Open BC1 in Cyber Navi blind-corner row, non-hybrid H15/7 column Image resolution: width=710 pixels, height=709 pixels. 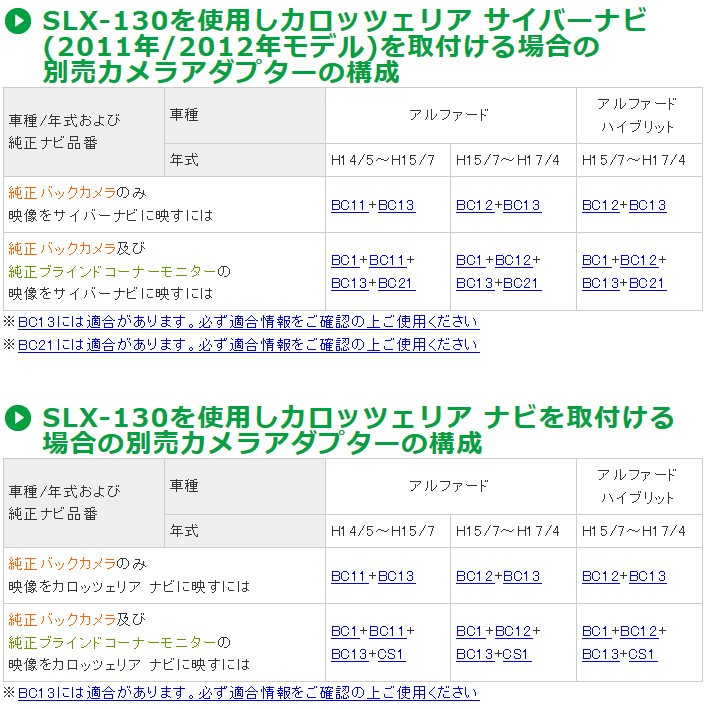coord(470,260)
